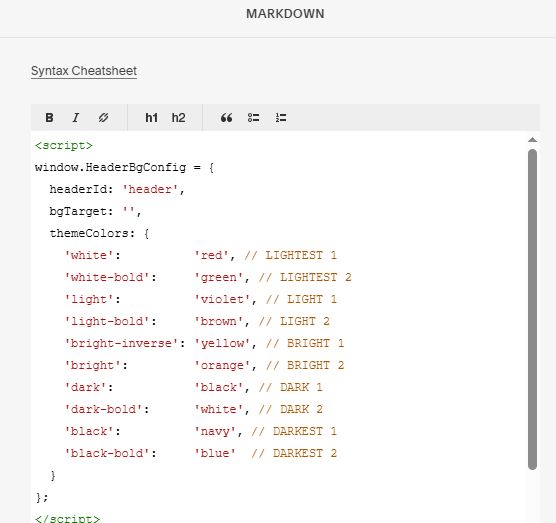
Task: Click the 'light' key
Action: click(x=89, y=299)
